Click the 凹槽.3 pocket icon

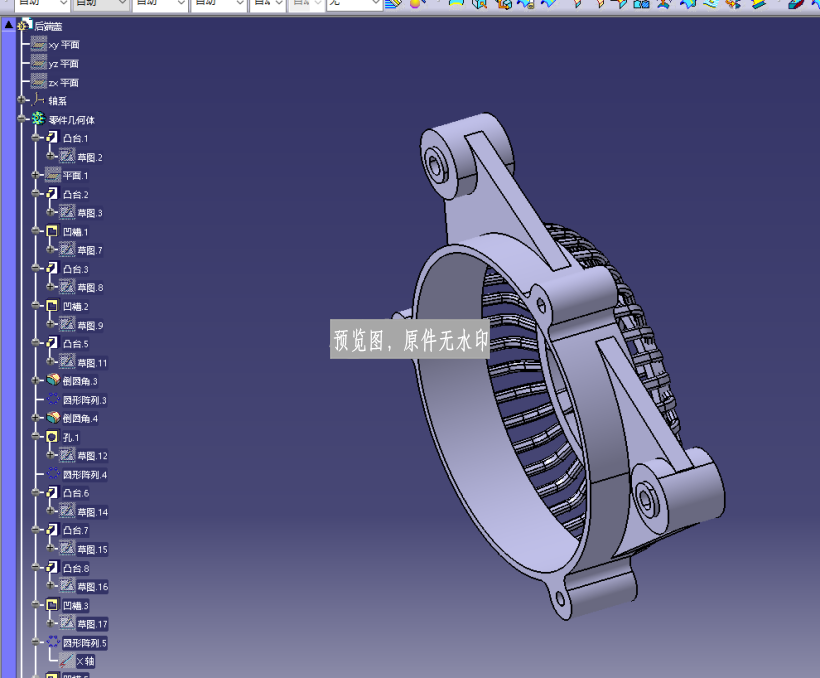tap(52, 605)
